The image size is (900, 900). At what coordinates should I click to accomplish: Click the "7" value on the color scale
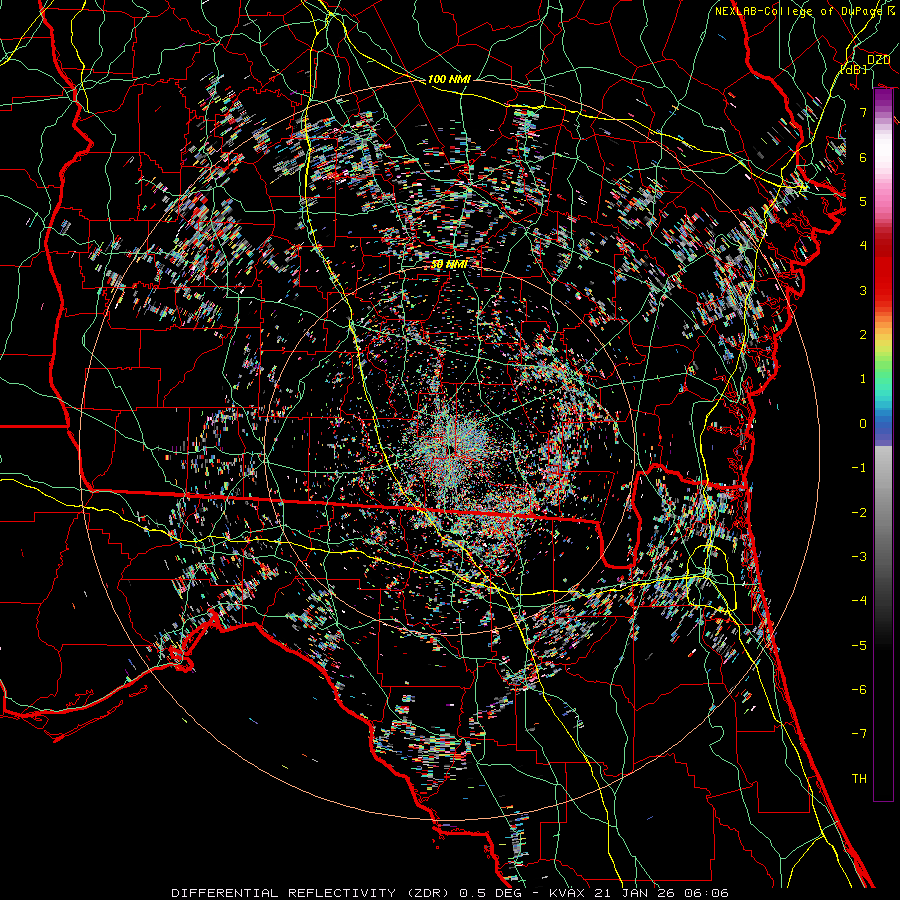[x=863, y=112]
